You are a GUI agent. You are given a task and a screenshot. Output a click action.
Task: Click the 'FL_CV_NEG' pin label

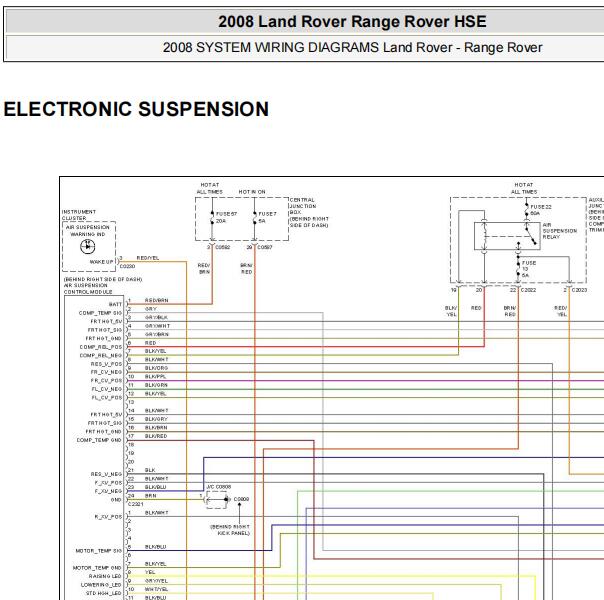click(x=107, y=389)
